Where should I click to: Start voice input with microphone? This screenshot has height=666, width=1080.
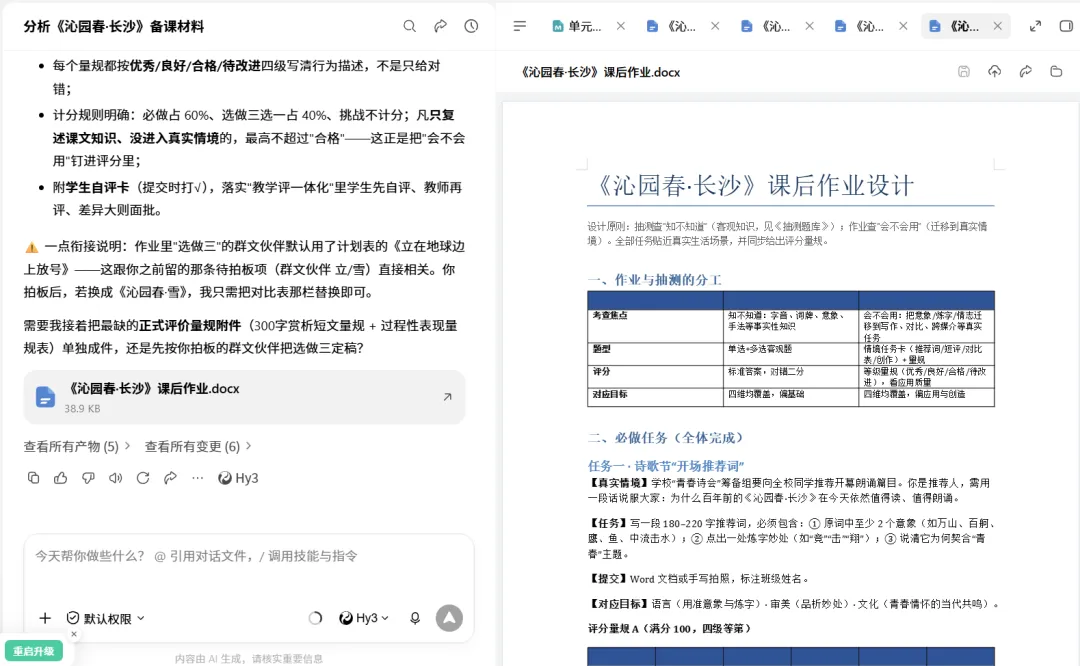(415, 618)
